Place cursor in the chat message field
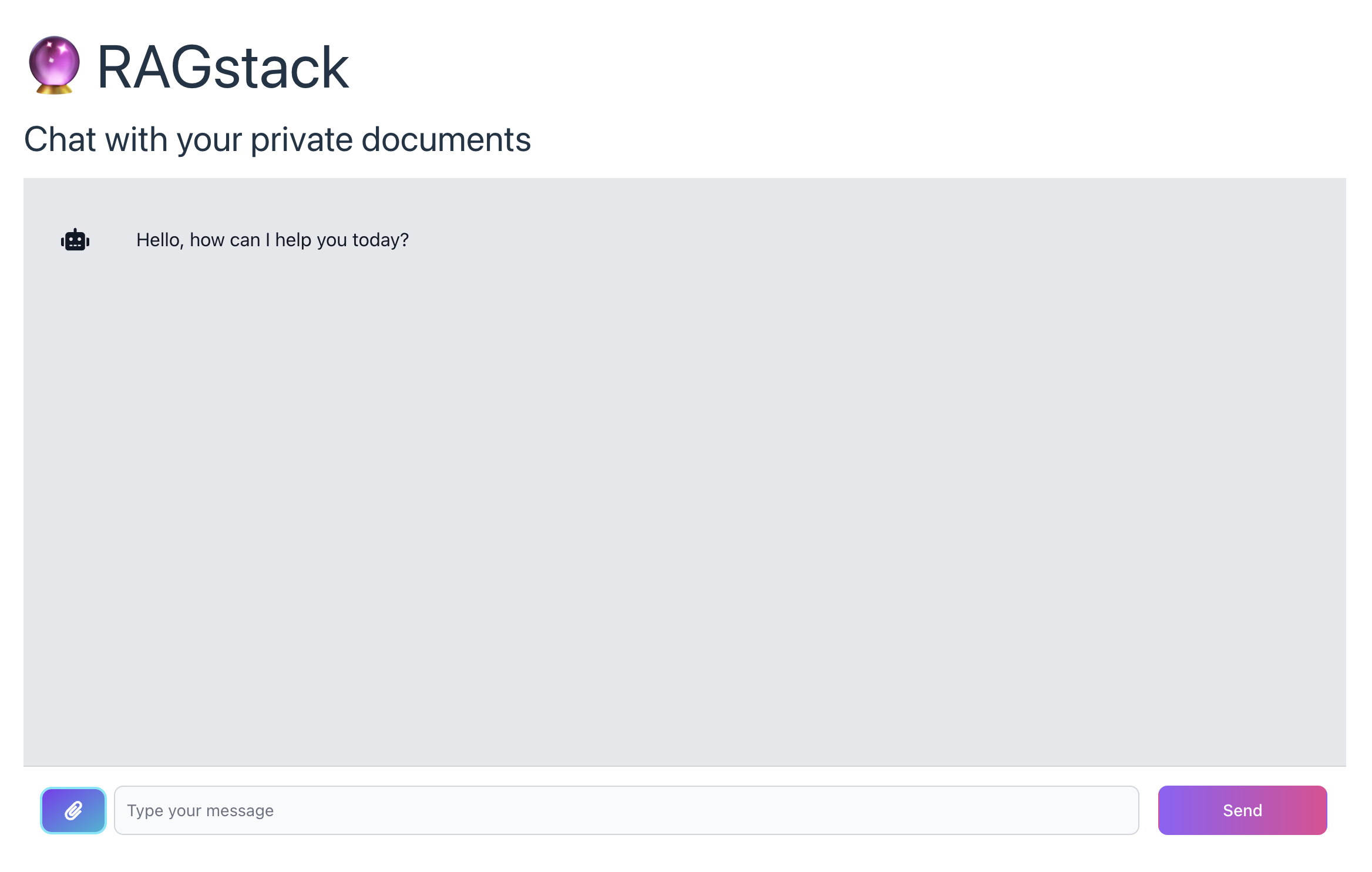 click(626, 810)
